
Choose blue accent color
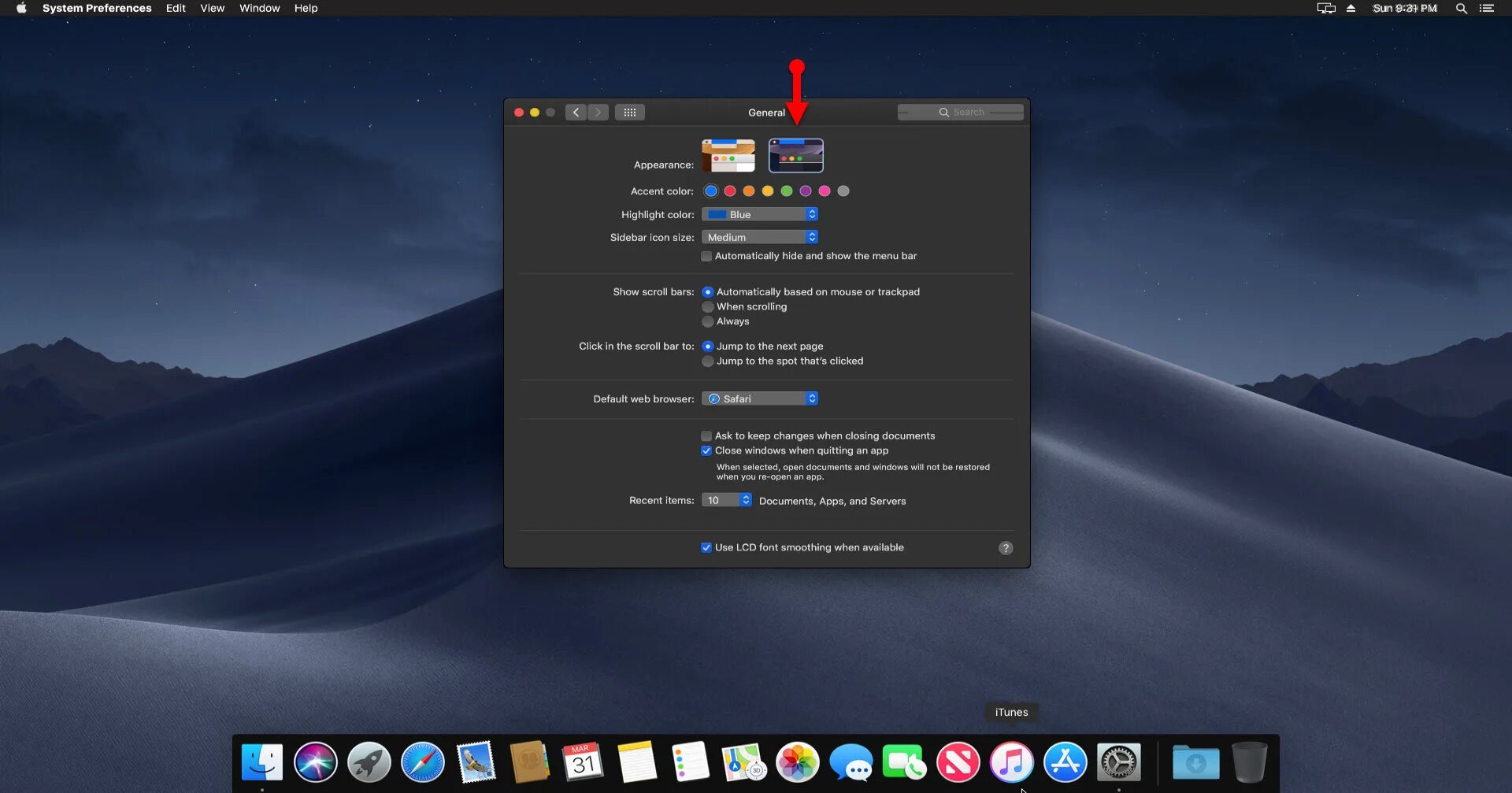(x=711, y=191)
